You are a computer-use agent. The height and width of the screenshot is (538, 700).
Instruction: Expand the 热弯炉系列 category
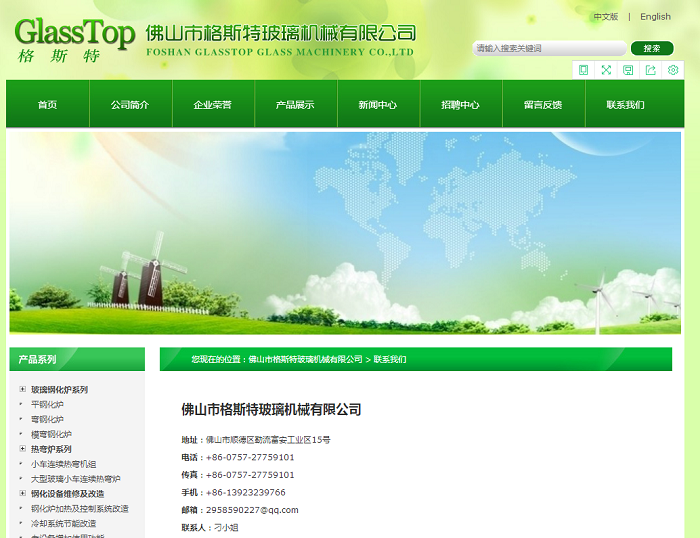(x=23, y=449)
